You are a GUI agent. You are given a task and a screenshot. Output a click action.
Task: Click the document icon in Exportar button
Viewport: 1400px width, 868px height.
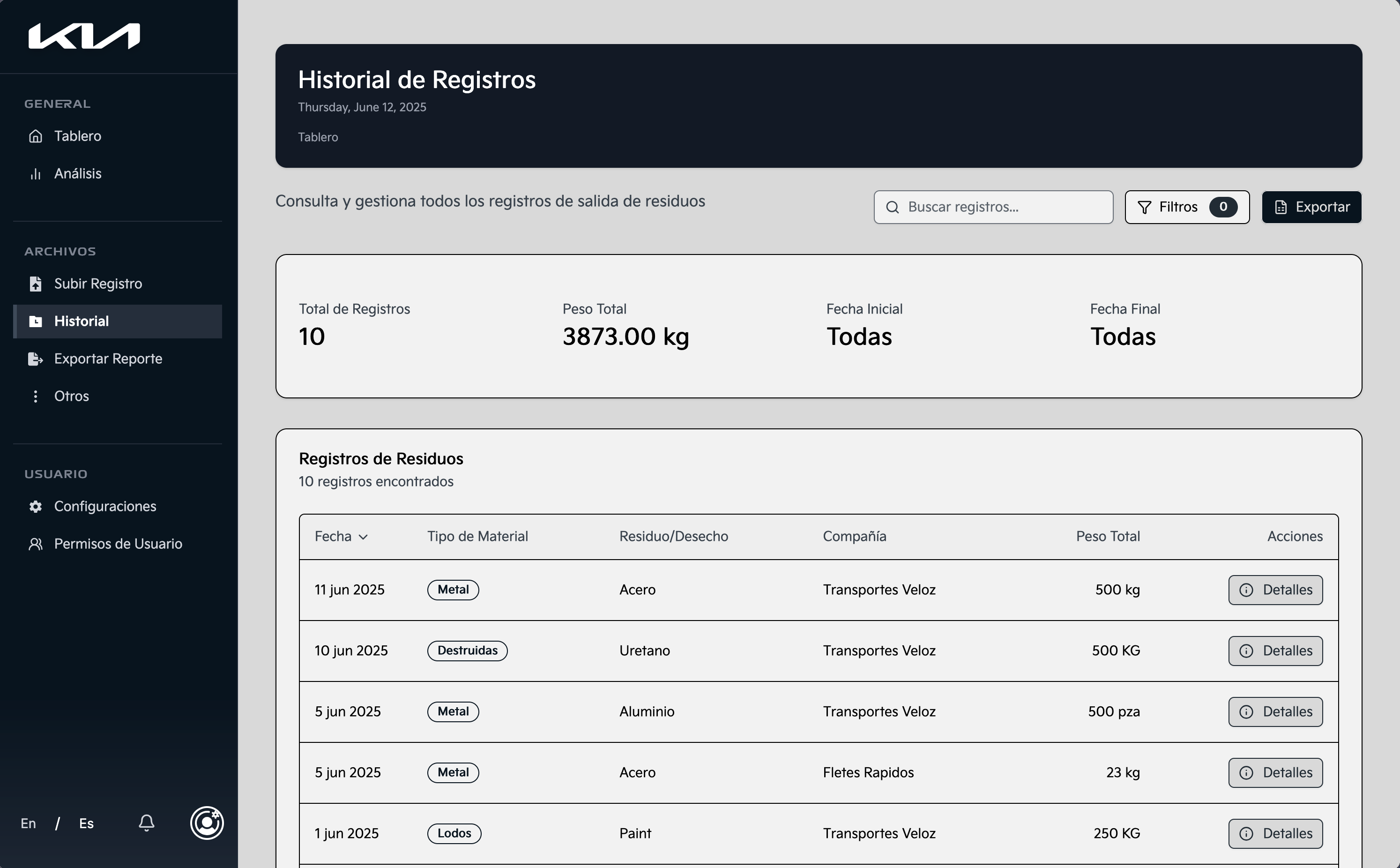pyautogui.click(x=1281, y=207)
